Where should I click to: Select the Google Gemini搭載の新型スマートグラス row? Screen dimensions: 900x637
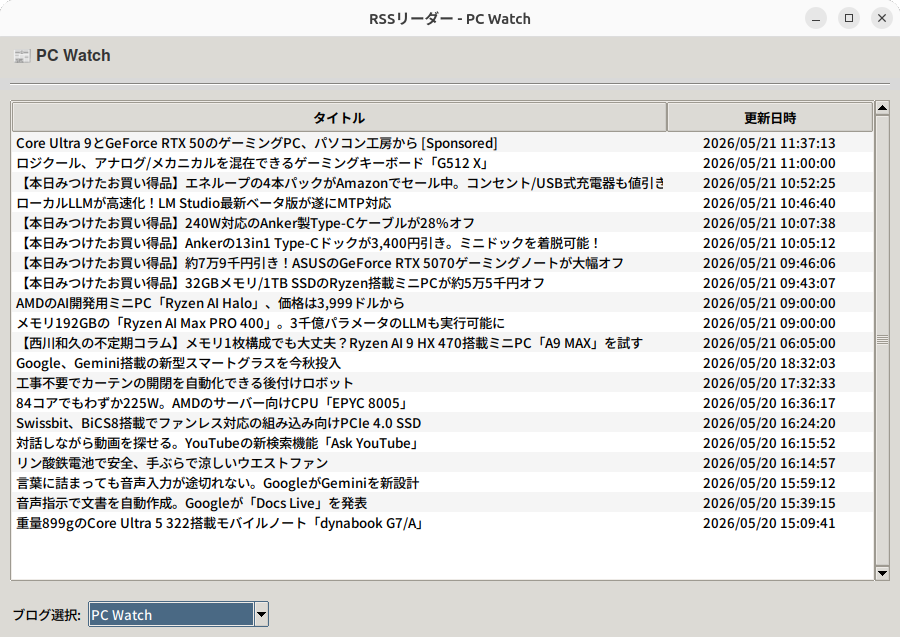pyautogui.click(x=442, y=363)
